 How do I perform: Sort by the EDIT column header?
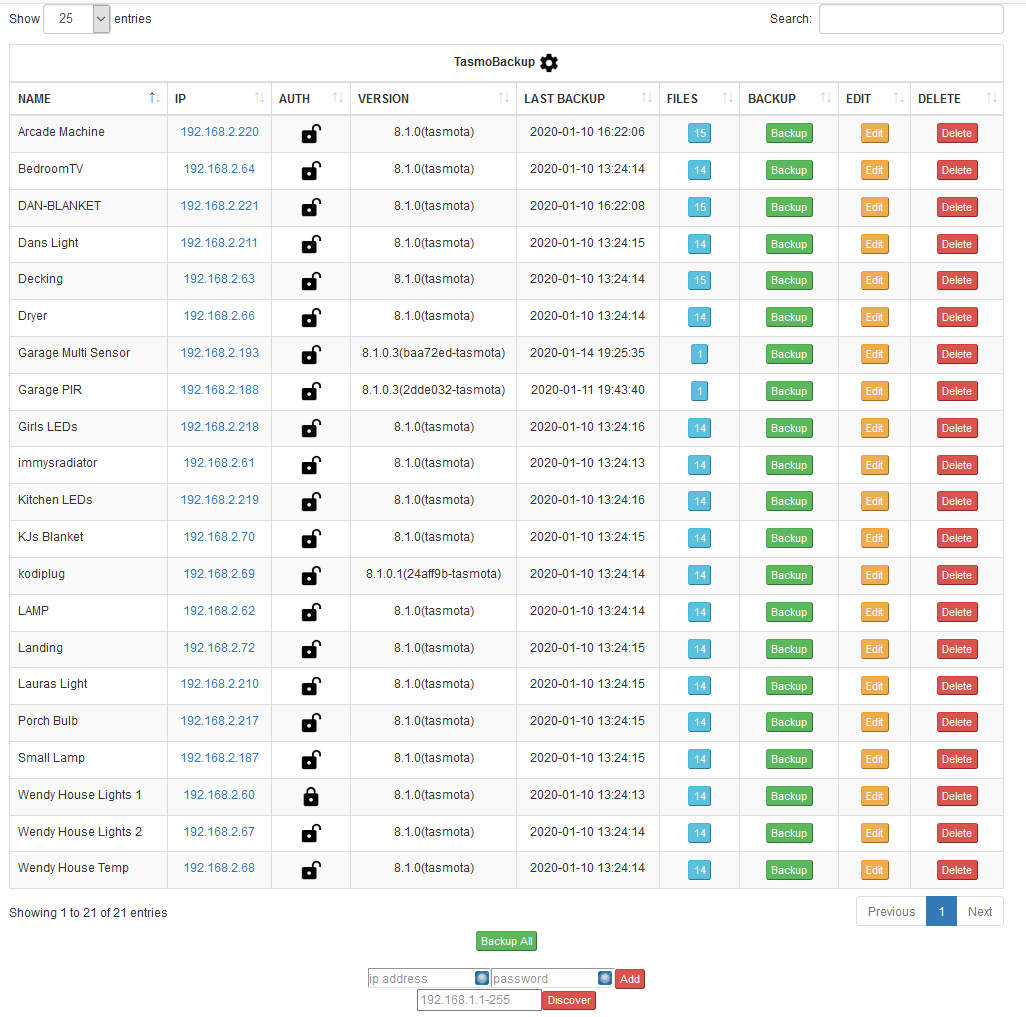(x=874, y=98)
